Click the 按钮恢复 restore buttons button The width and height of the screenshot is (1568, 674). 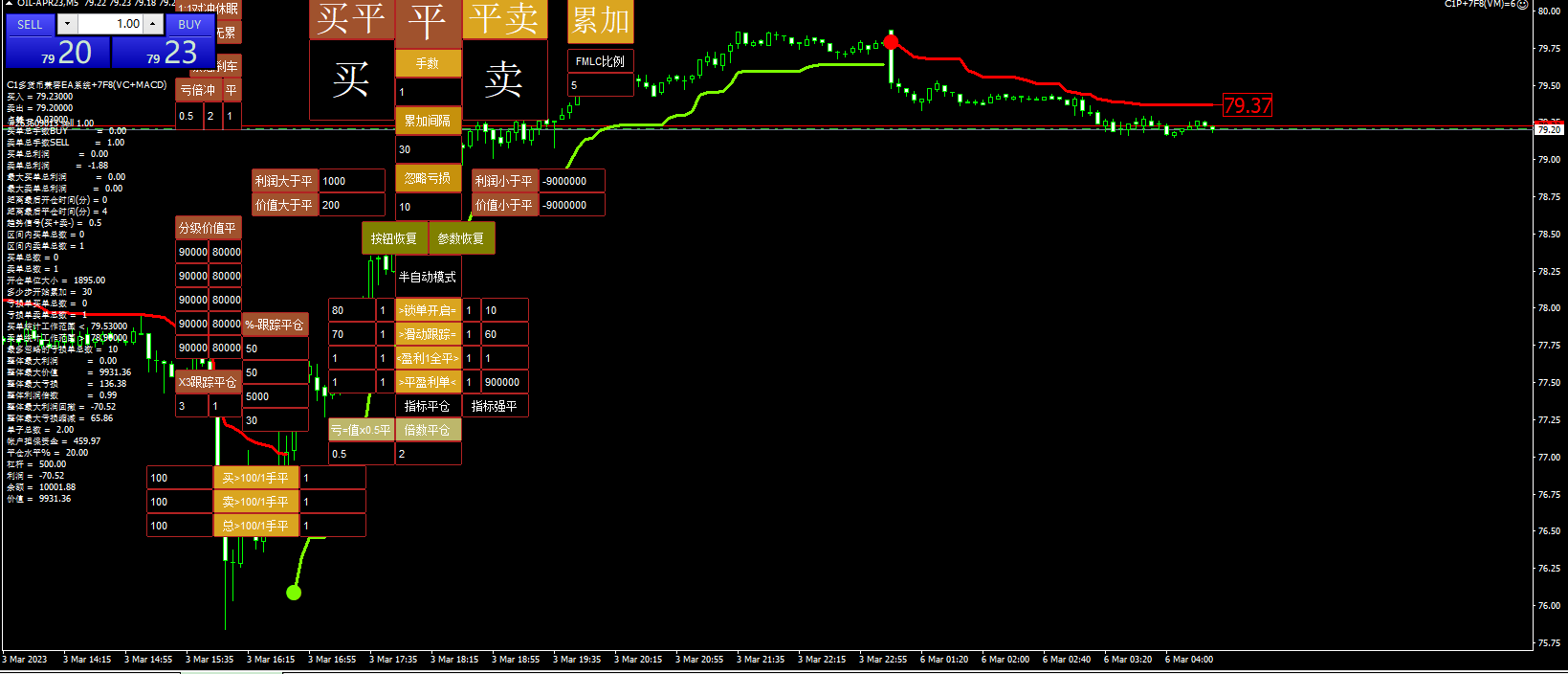click(x=394, y=238)
